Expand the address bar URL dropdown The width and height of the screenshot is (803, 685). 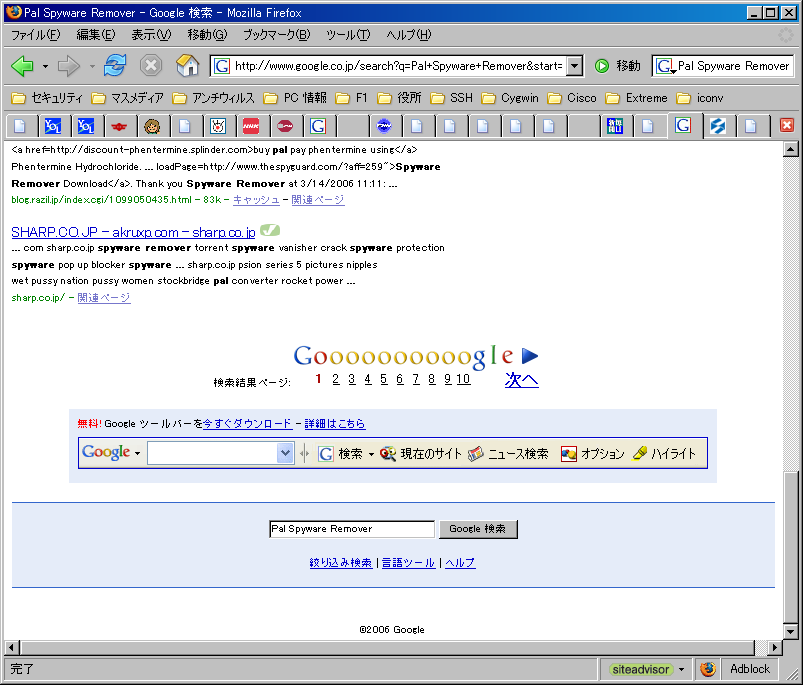click(575, 66)
